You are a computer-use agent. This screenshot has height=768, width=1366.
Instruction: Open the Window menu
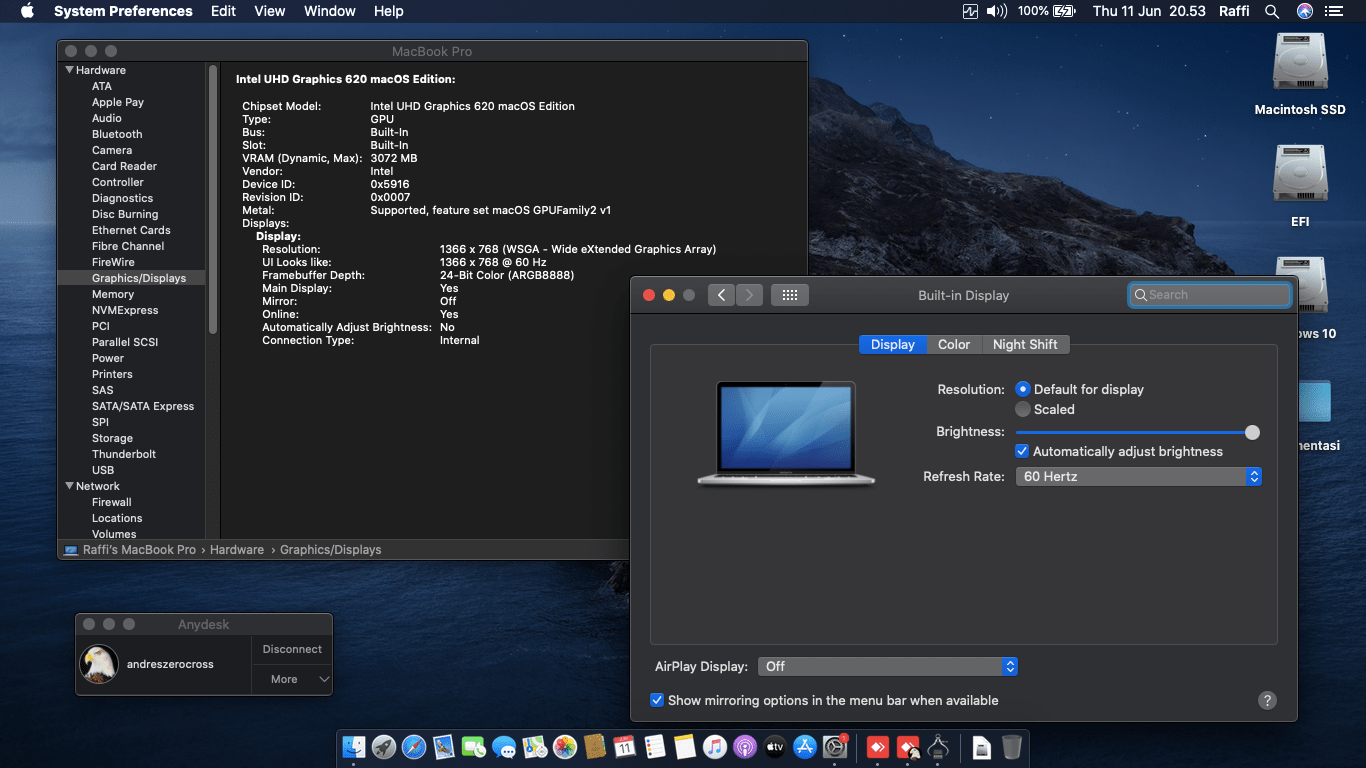coord(330,11)
